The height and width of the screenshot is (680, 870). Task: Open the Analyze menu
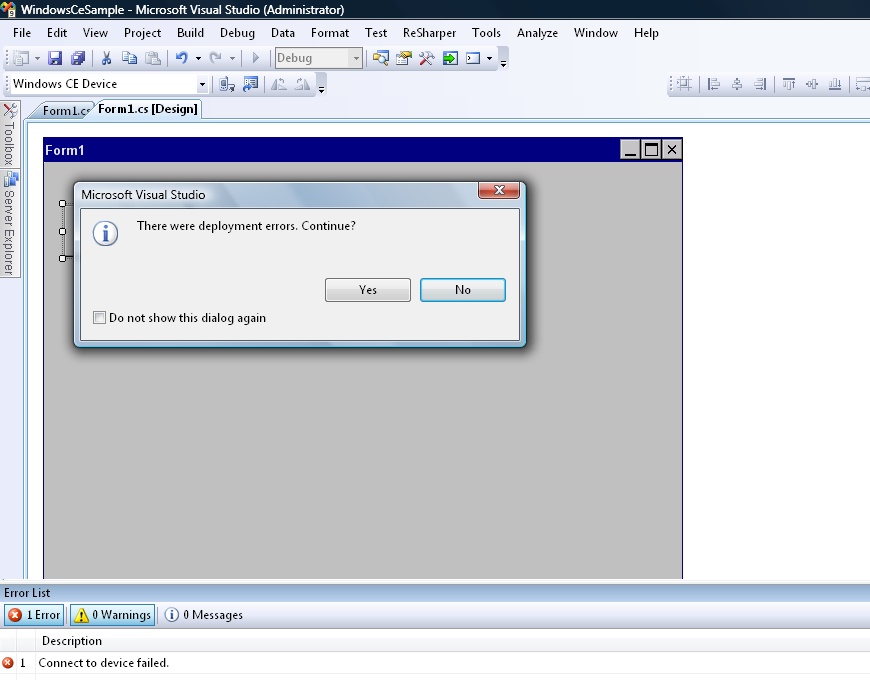tap(537, 33)
